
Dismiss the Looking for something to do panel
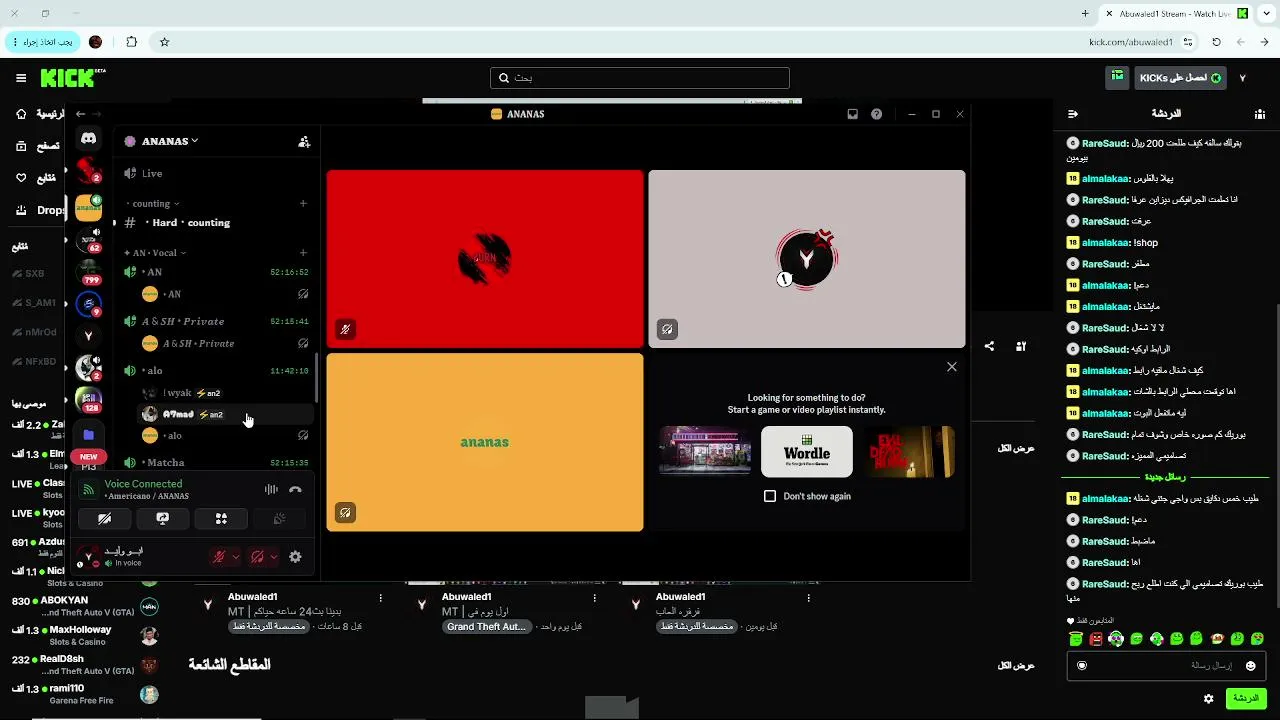coord(952,367)
